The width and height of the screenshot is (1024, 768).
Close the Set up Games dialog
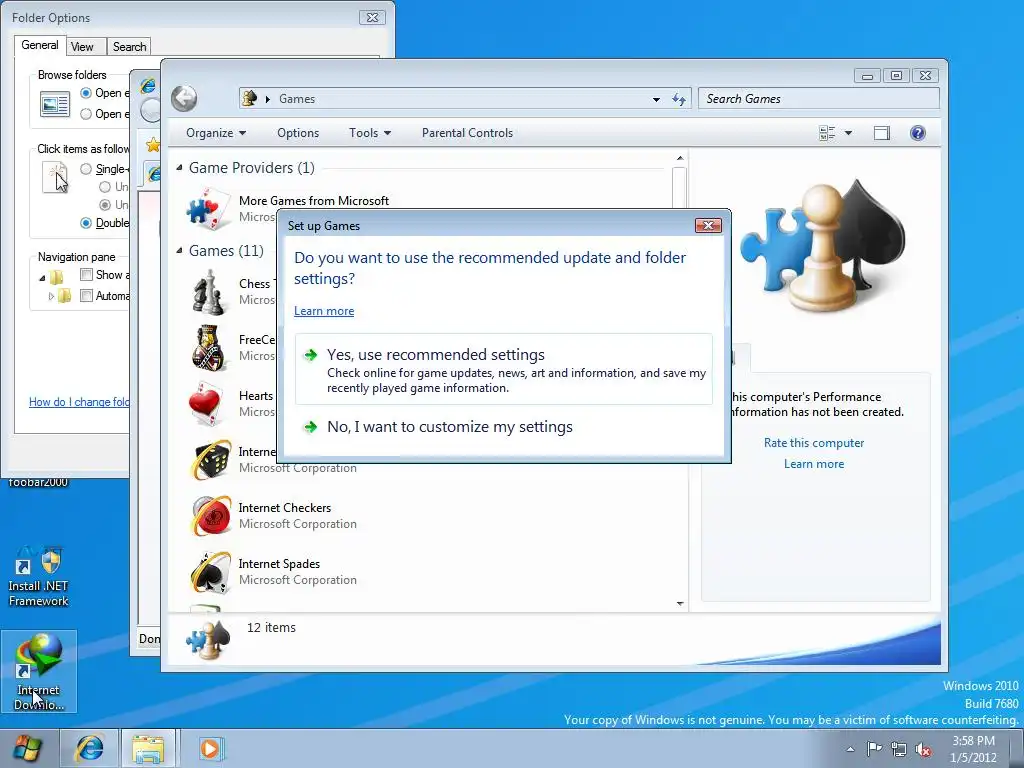(708, 225)
